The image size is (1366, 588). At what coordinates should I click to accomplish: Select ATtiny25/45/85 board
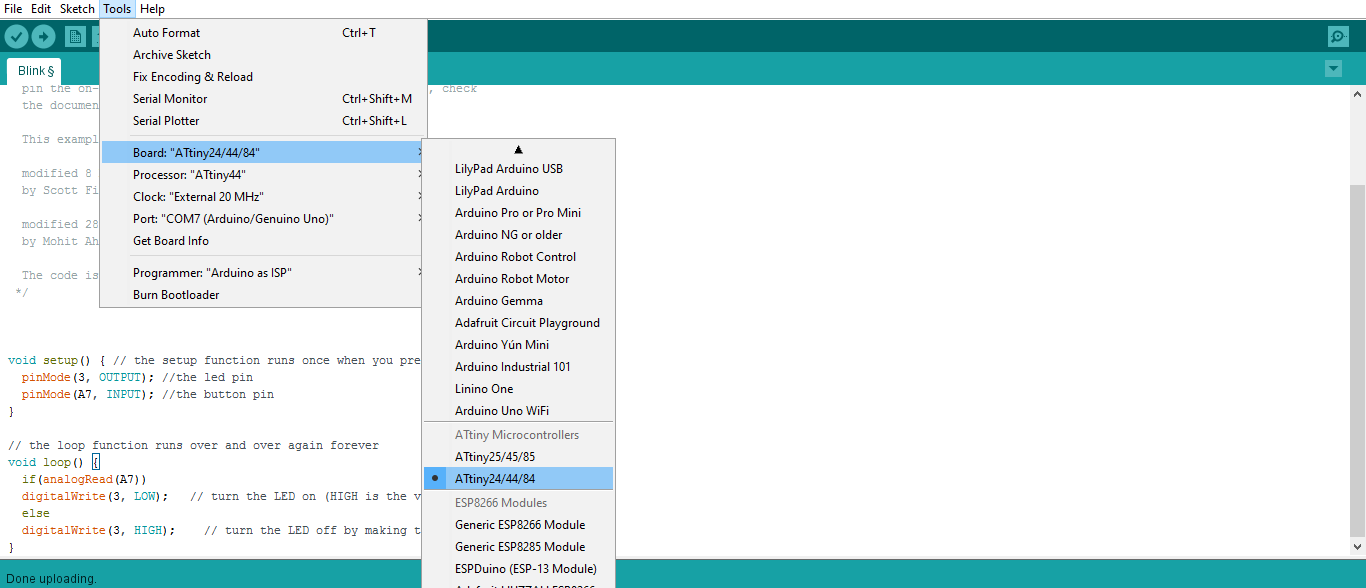pyautogui.click(x=518, y=457)
